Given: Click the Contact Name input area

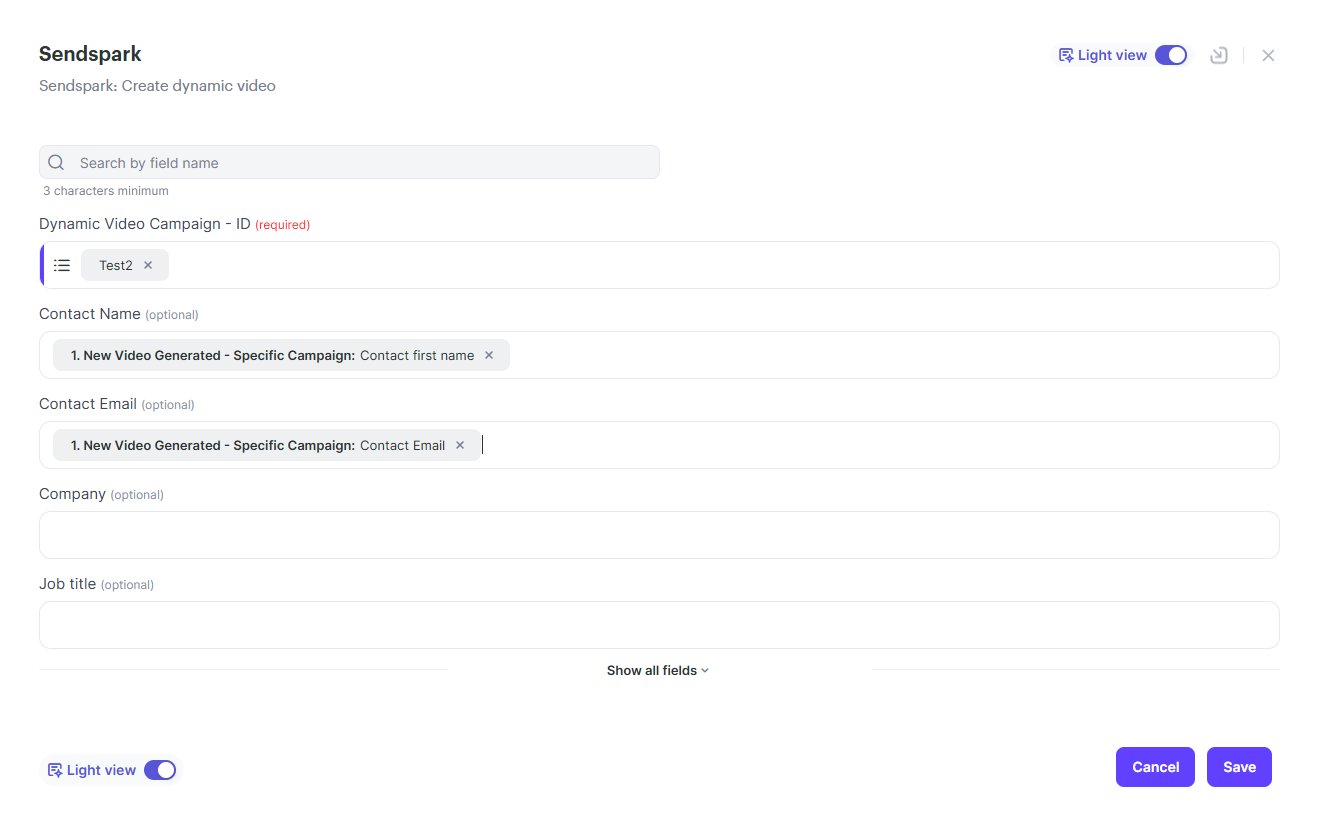Looking at the screenshot, I should click(x=659, y=355).
